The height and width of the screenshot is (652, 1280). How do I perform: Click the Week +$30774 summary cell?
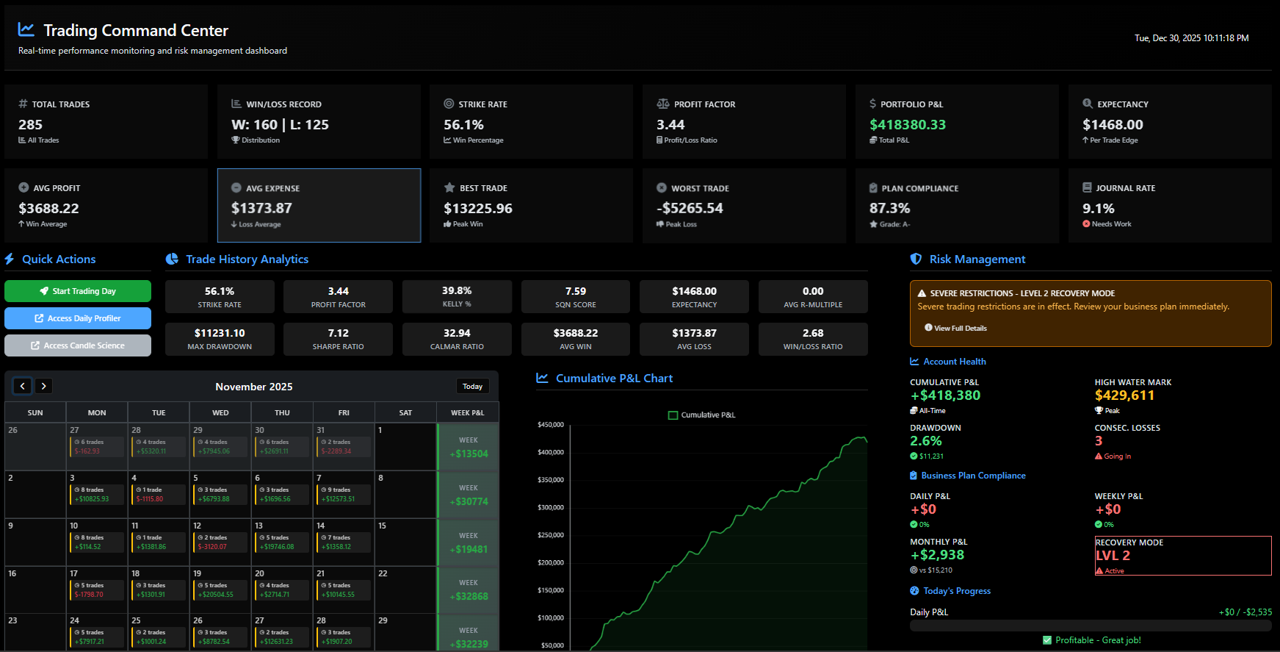(468, 494)
